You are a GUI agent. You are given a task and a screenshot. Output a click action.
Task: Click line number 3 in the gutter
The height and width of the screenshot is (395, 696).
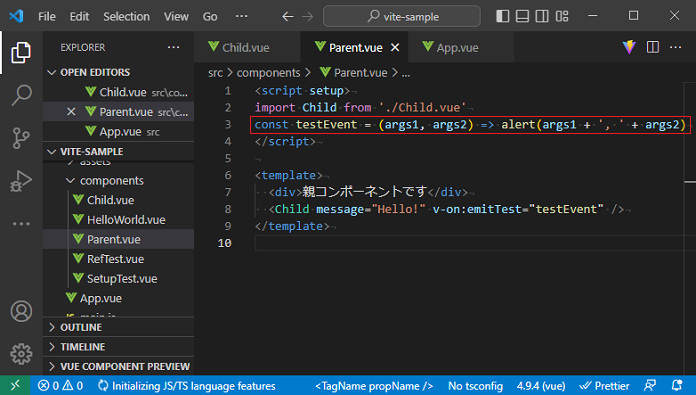[x=227, y=124]
